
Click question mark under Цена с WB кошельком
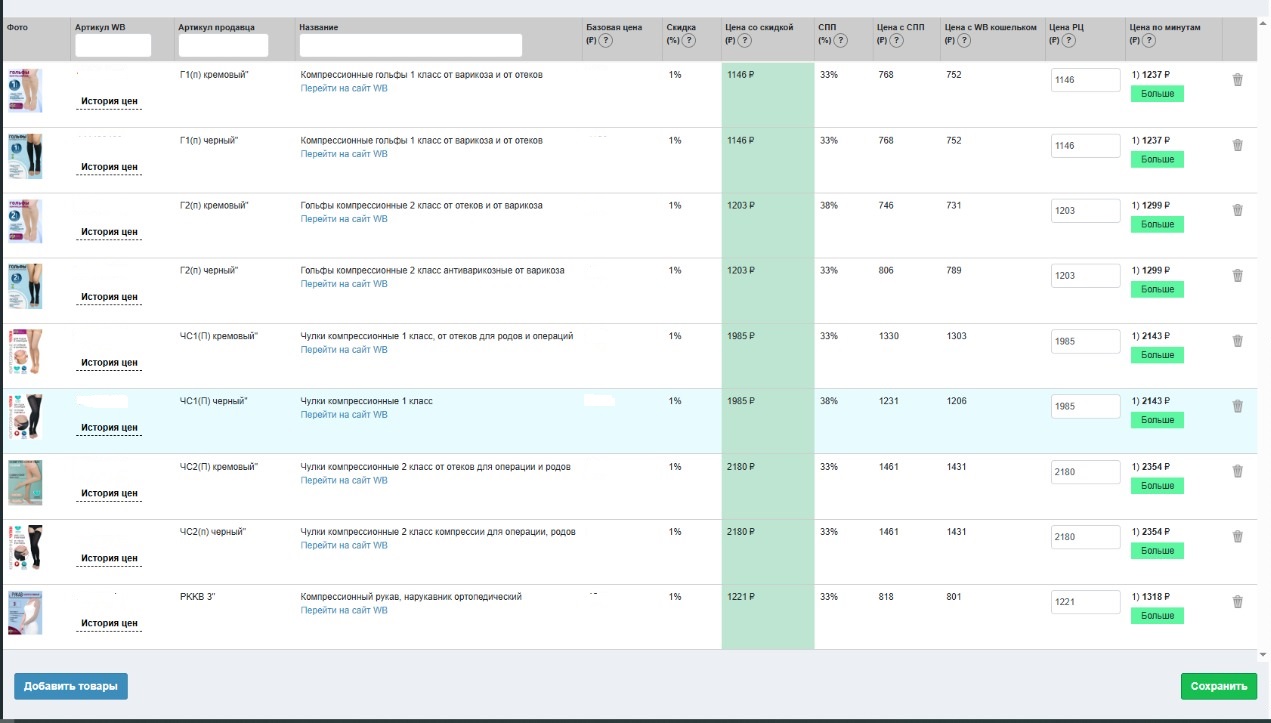(965, 41)
